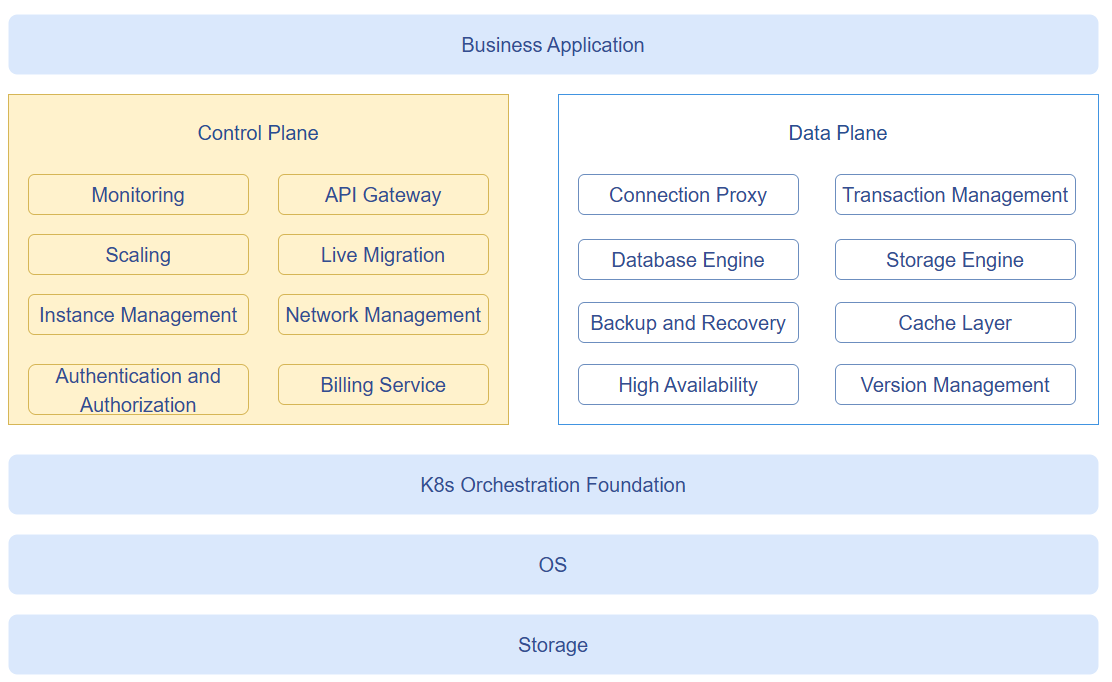
Task: Click the Cache Layer box
Action: click(x=955, y=323)
